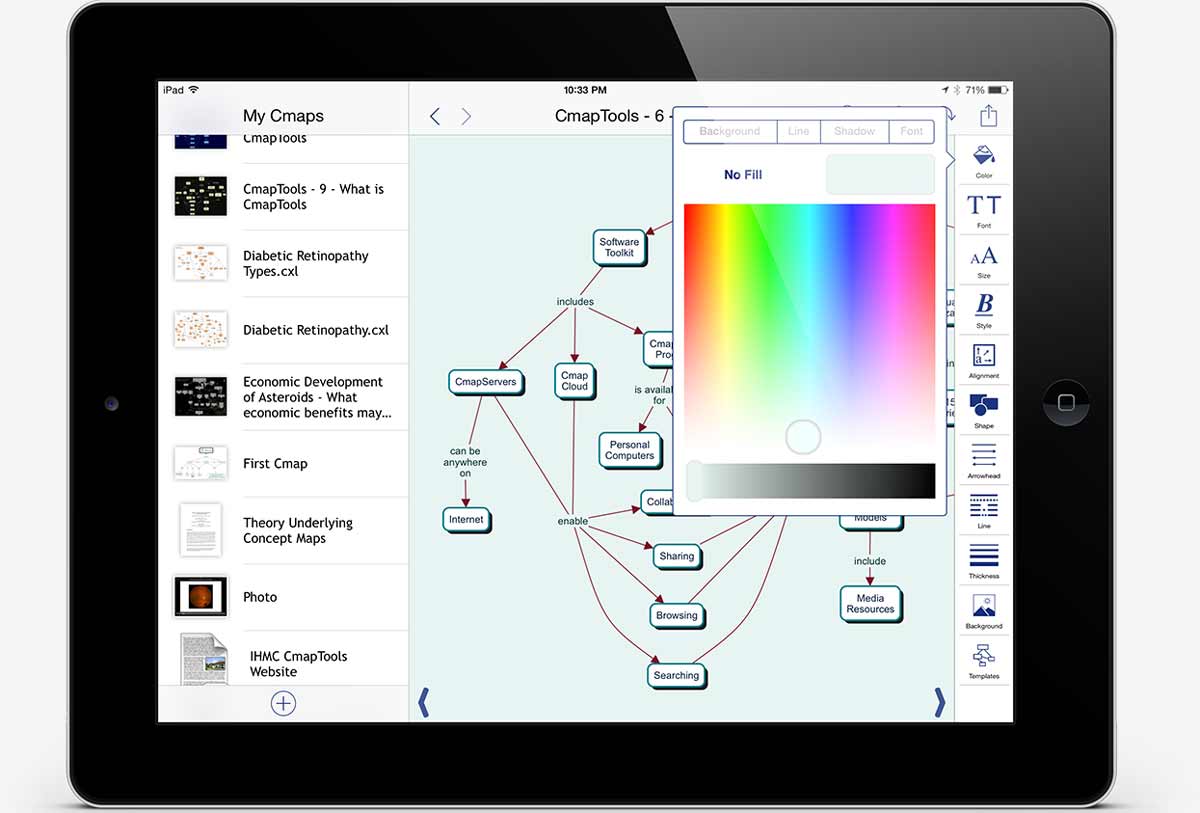Open the Font tool
Screen dimensions: 1200x813
tap(984, 209)
